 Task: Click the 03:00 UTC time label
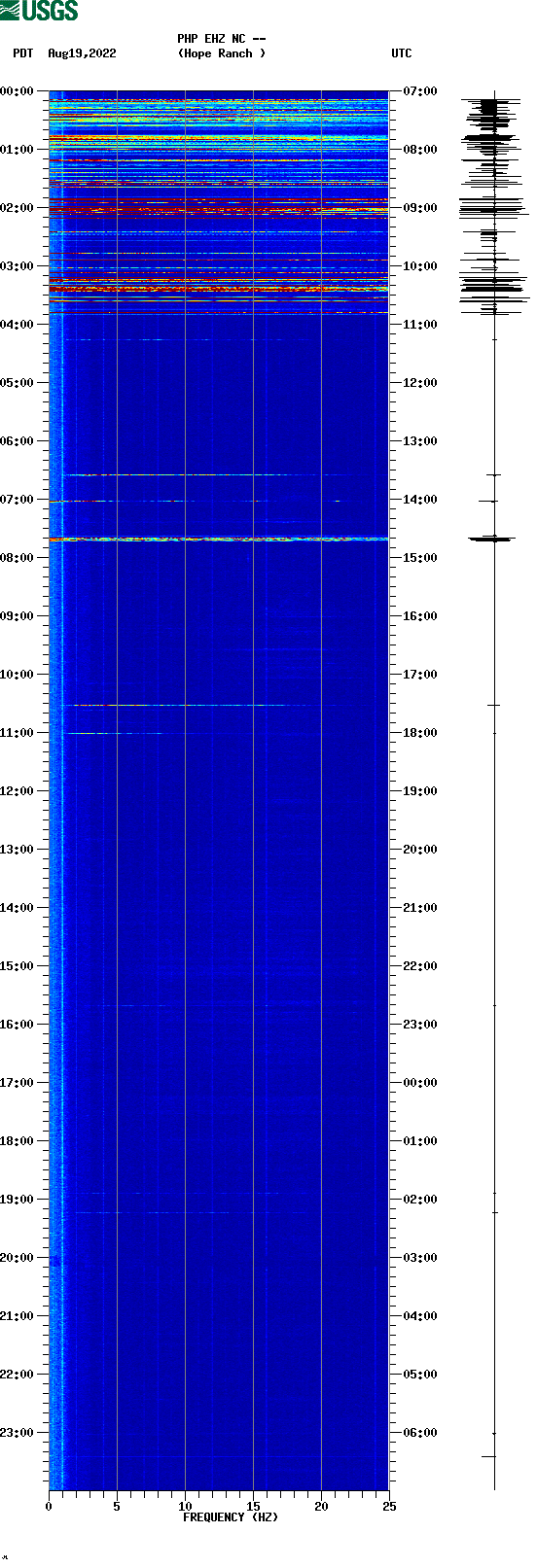coord(420,1258)
